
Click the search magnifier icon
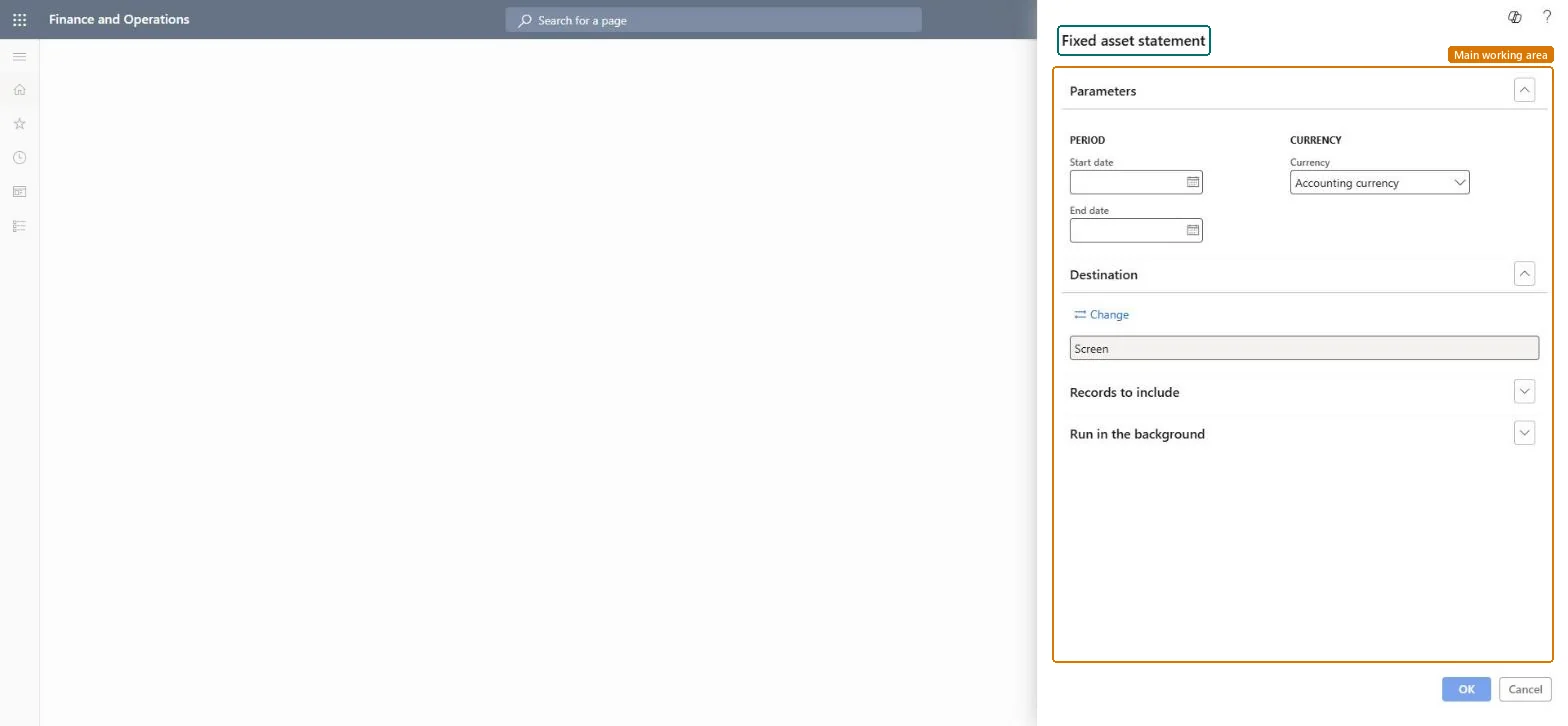point(524,20)
